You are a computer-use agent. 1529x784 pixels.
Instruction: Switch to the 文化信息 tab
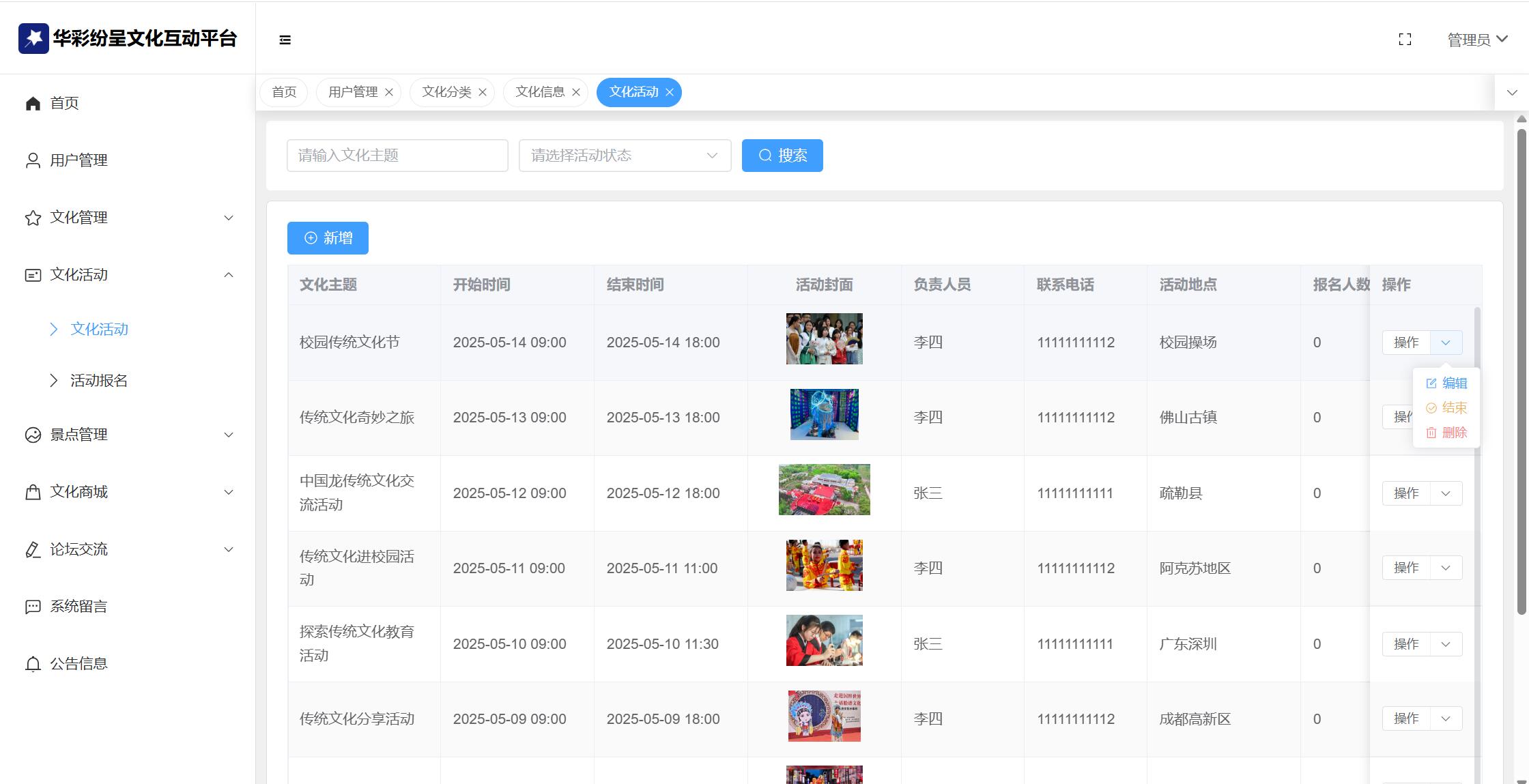pyautogui.click(x=539, y=92)
